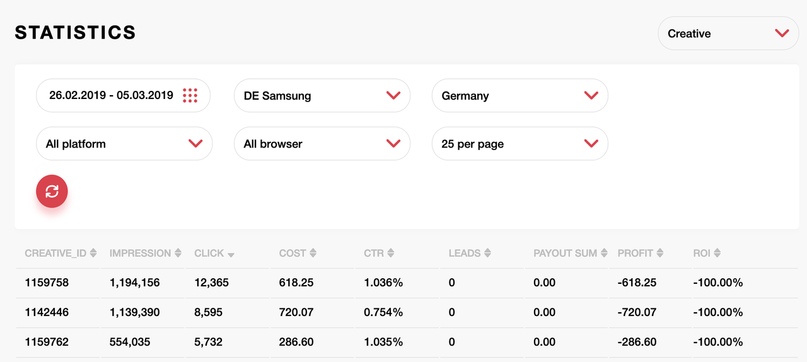Sort by ROI column arrows
The width and height of the screenshot is (807, 362).
tap(717, 253)
